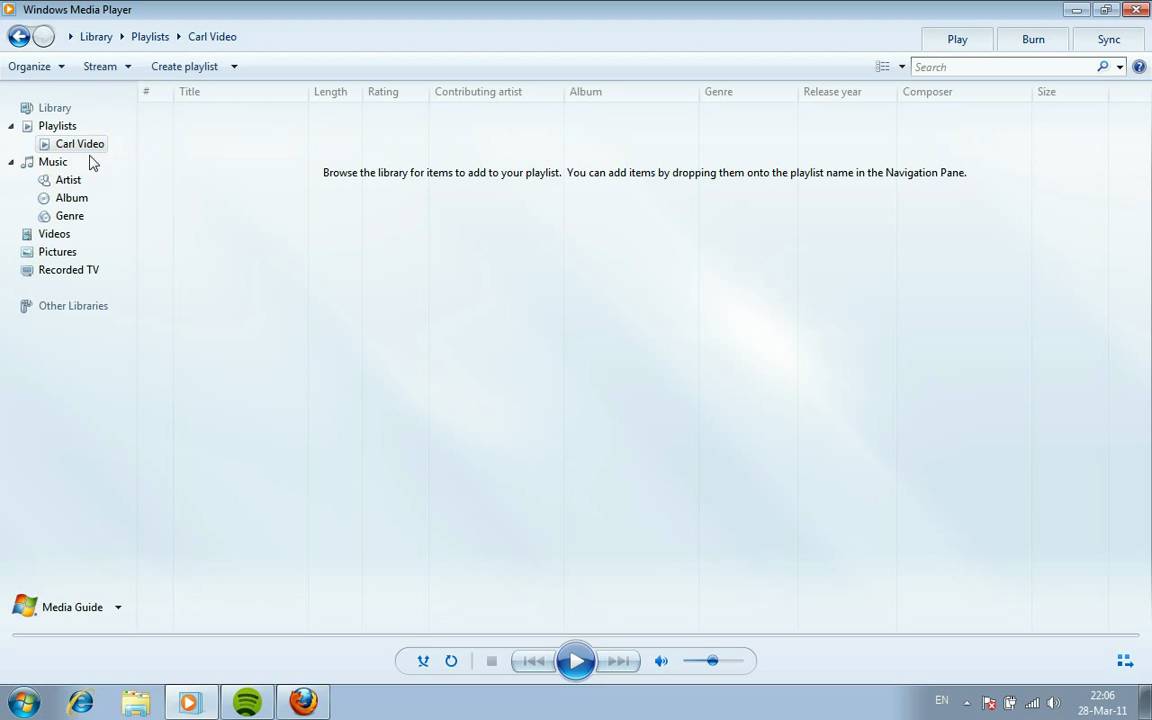
Task: Adjust the volume slider
Action: click(x=713, y=661)
